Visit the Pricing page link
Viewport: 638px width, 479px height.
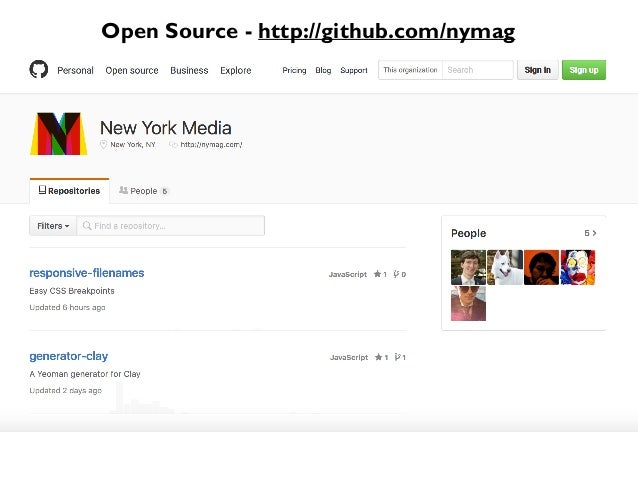point(294,70)
